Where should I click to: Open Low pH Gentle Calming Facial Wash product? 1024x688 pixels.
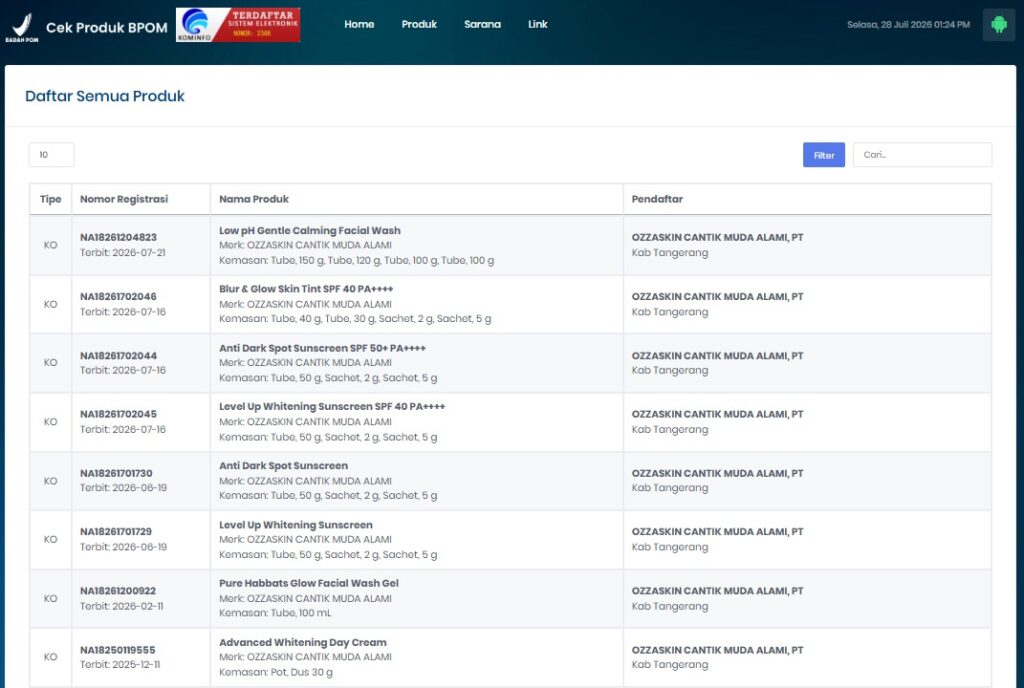click(x=310, y=230)
